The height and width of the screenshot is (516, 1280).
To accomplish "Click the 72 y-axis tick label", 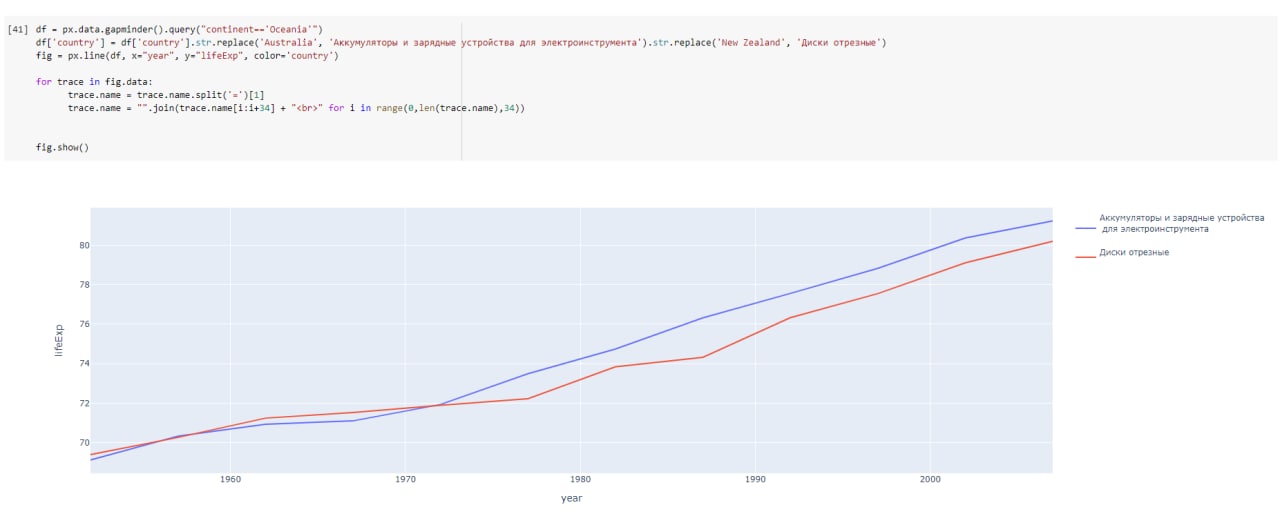I will coord(83,403).
